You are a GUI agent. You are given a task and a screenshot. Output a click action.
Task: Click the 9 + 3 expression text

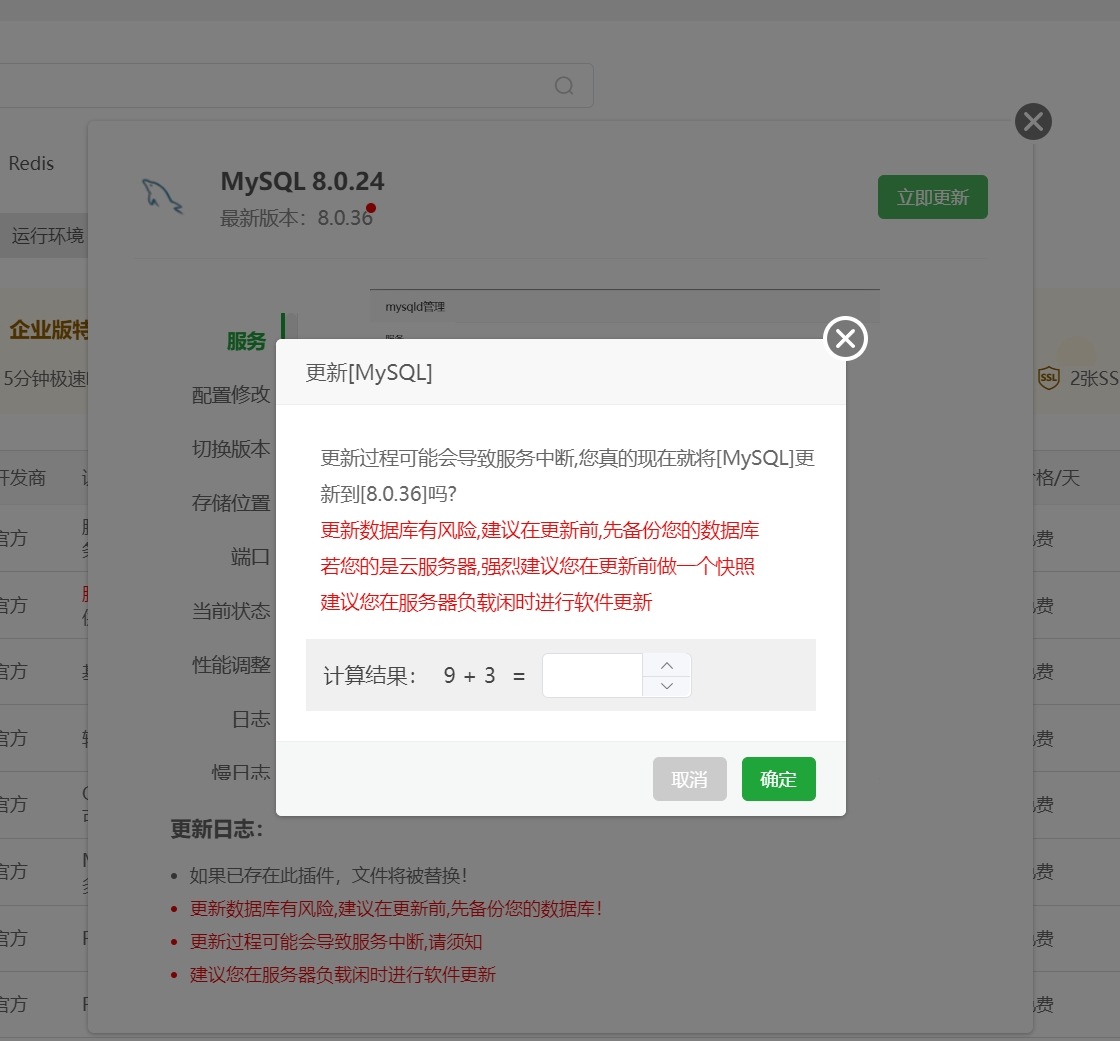[x=469, y=675]
